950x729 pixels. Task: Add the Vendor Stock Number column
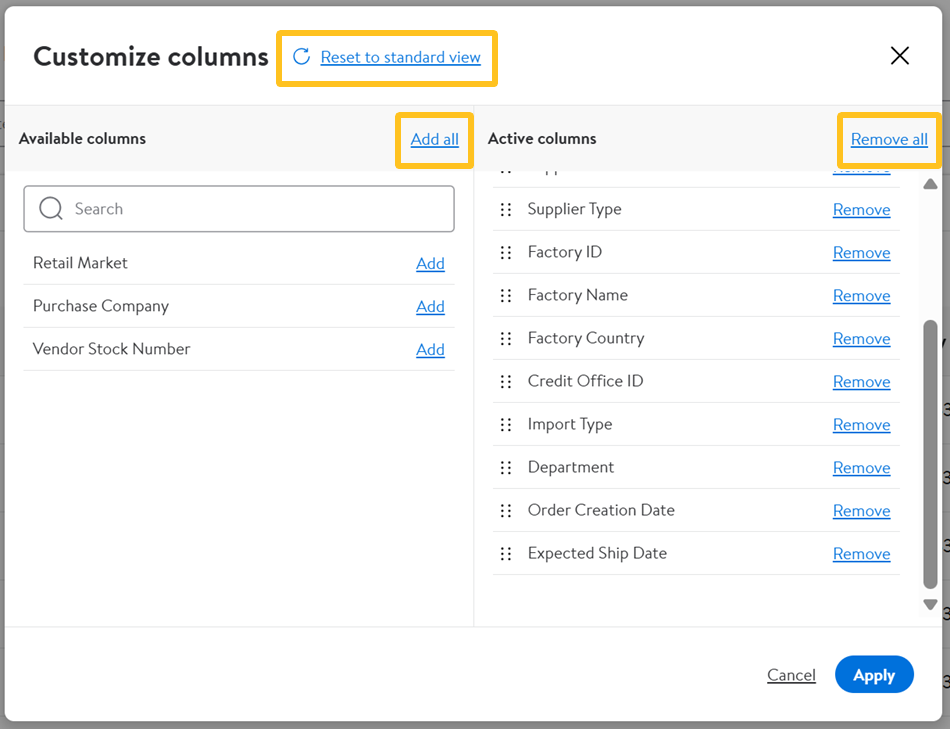[430, 350]
